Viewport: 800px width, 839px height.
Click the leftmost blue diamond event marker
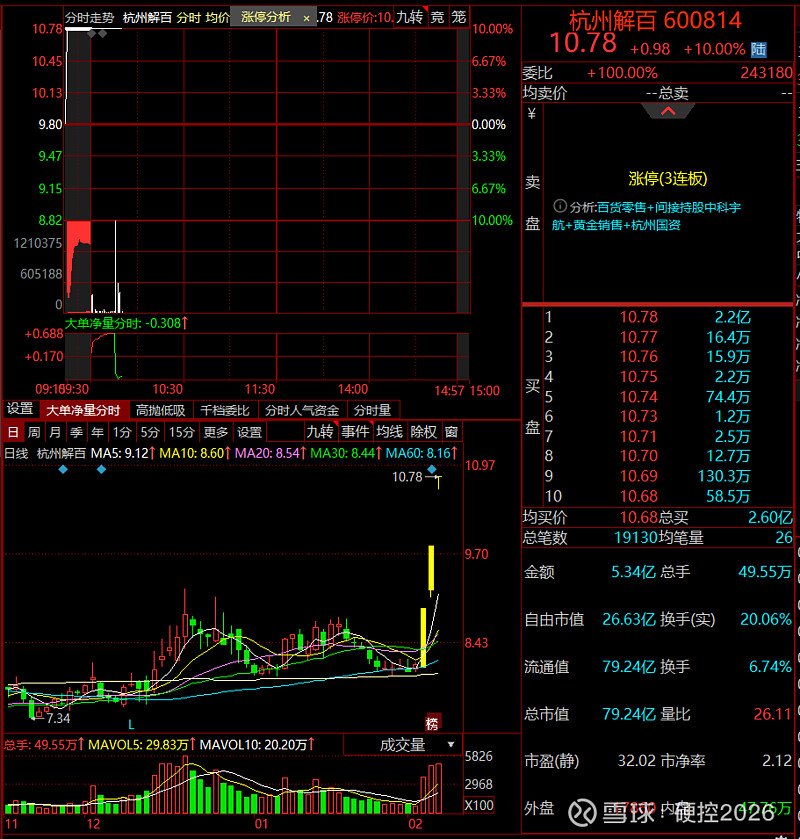[x=63, y=469]
